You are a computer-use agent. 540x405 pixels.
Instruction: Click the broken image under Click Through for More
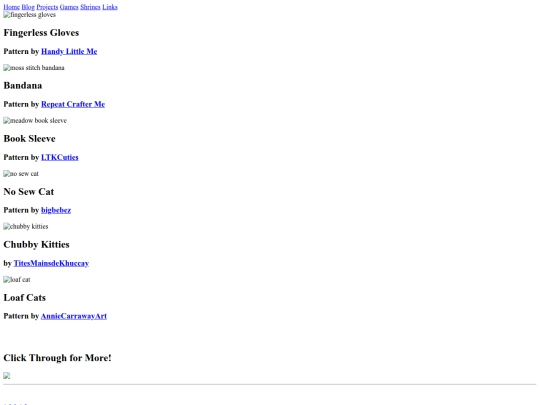tap(7, 376)
